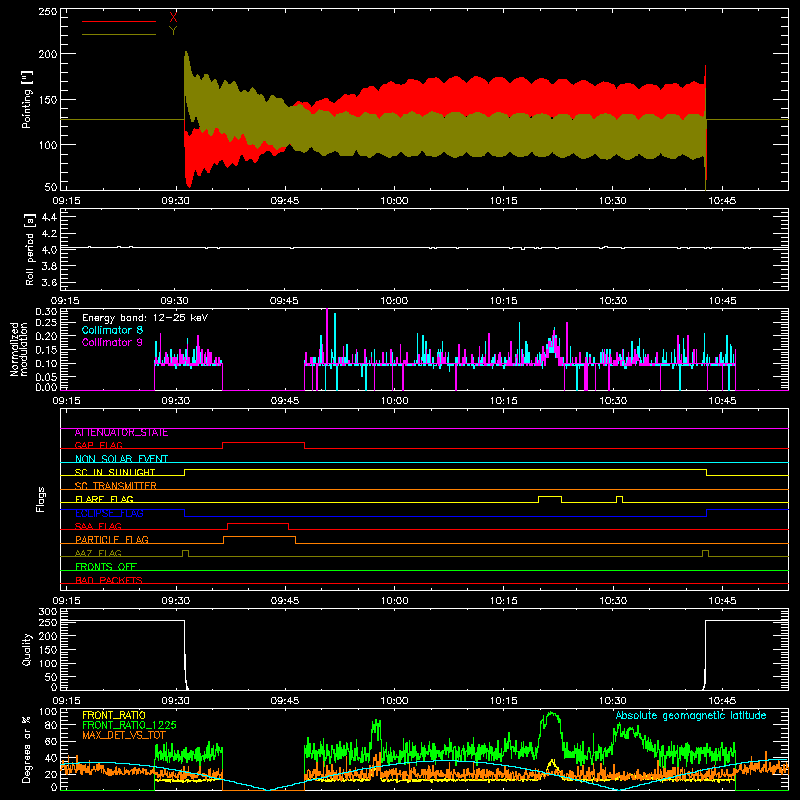Click the red X legend line

coord(118,21)
